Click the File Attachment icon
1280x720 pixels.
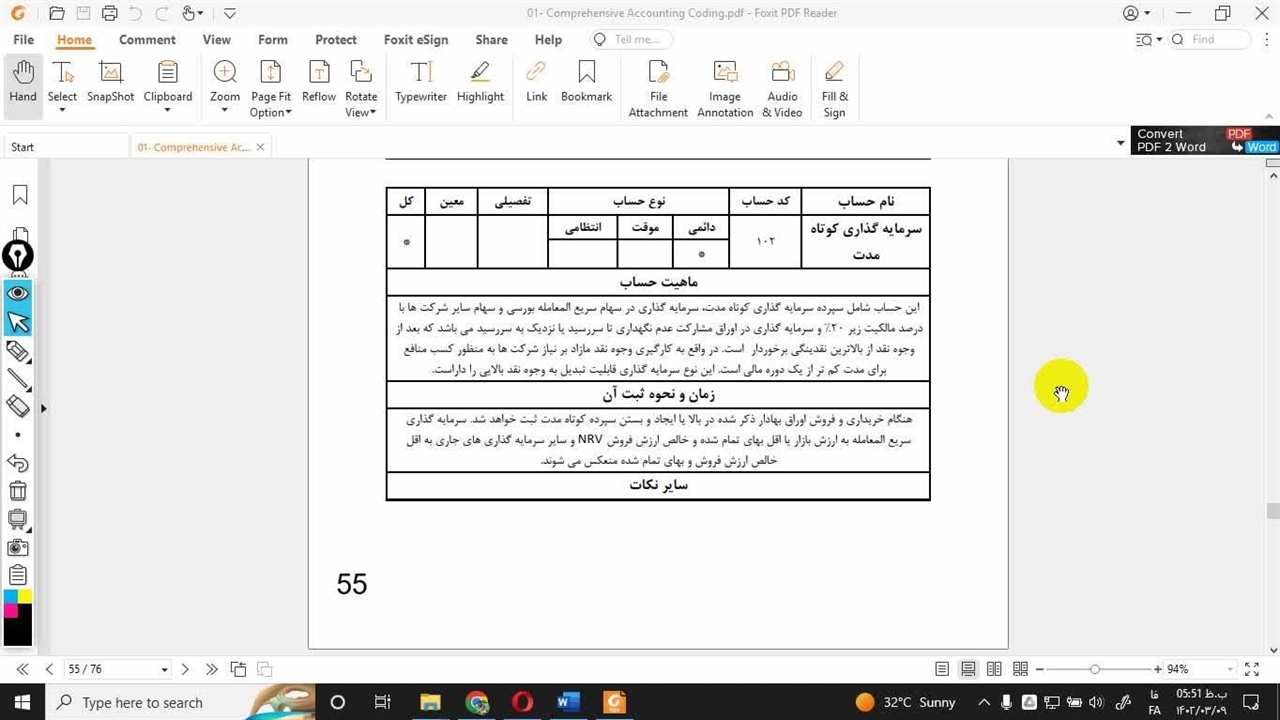coord(658,88)
